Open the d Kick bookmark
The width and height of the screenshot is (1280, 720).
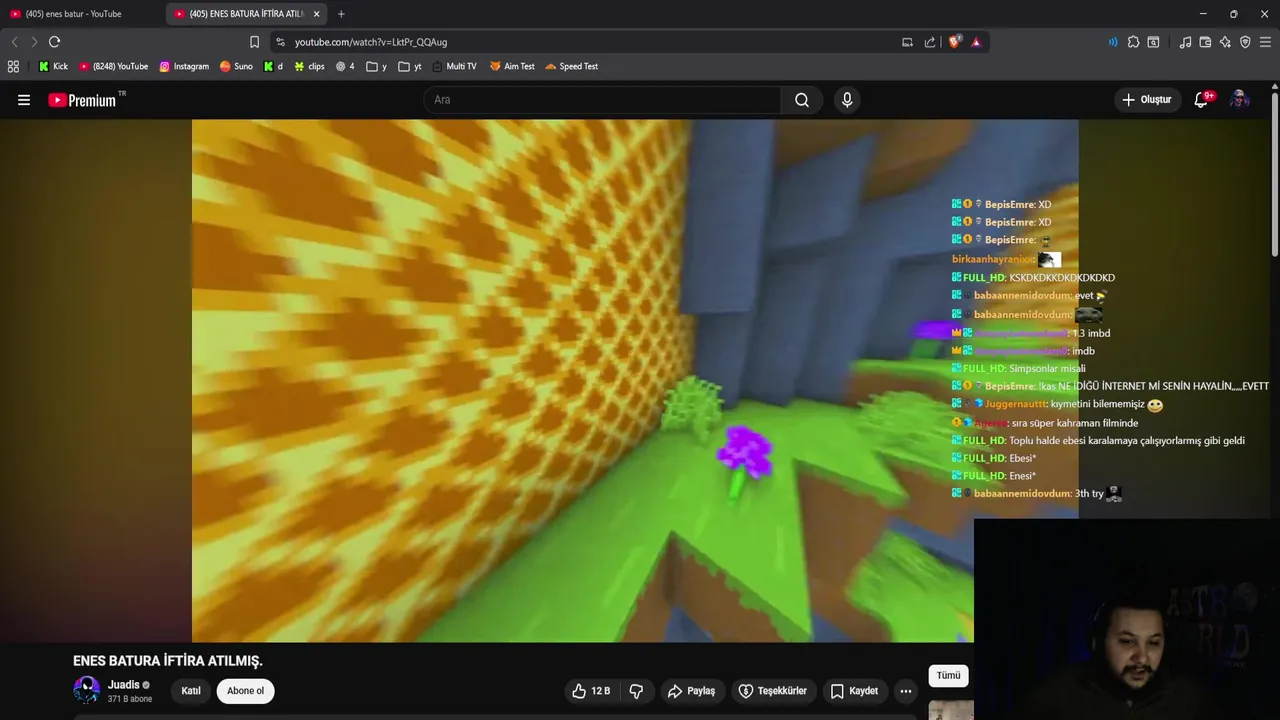click(273, 66)
